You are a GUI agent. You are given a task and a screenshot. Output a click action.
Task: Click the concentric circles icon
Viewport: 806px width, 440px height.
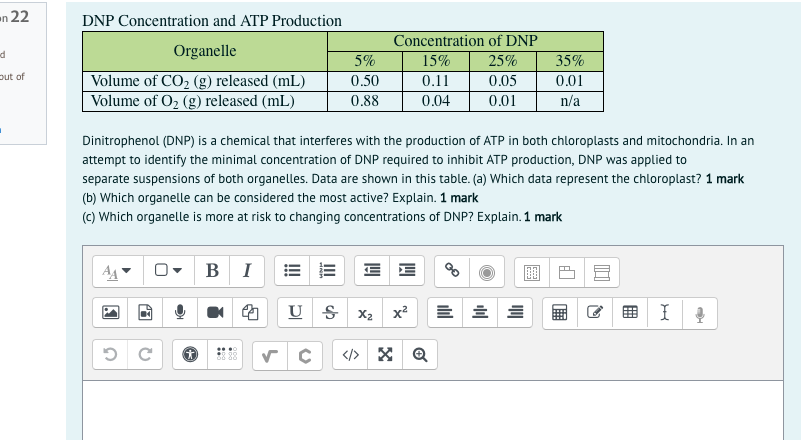pos(487,272)
